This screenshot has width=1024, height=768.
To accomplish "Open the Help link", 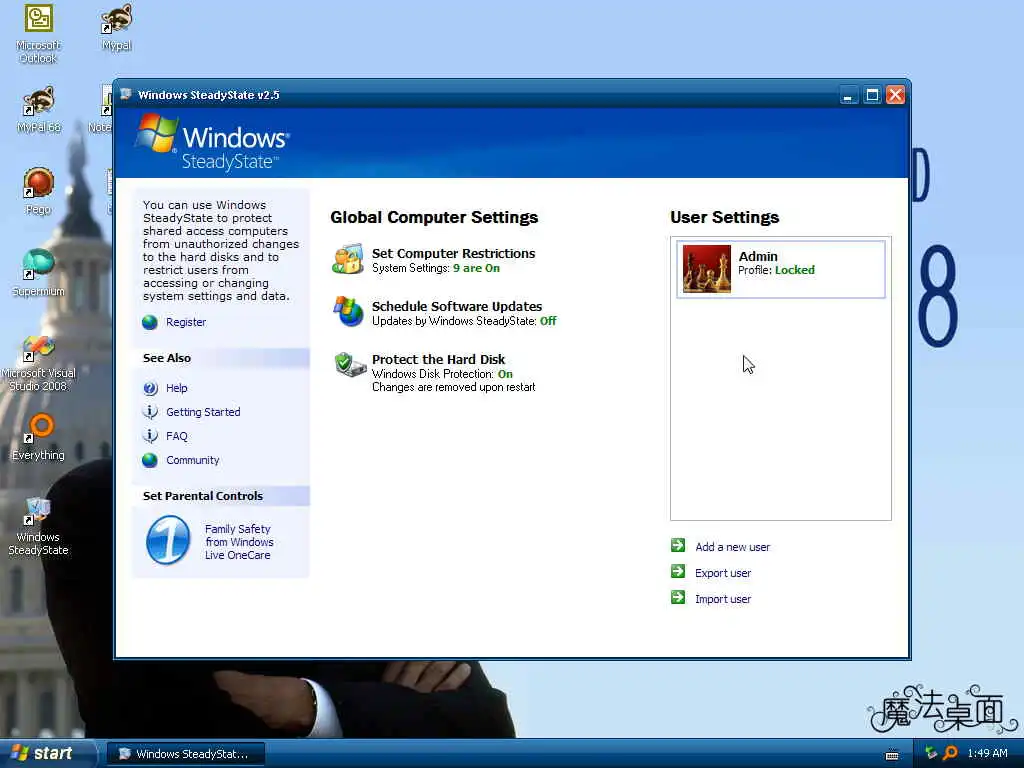I will point(176,388).
